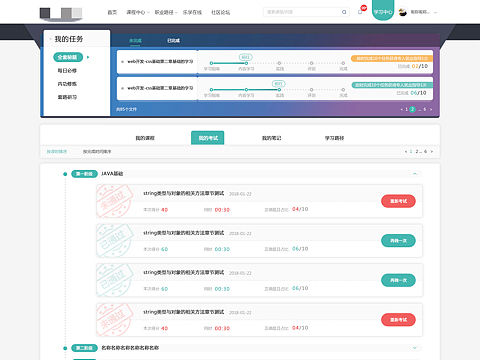Click the orange reward banner on first task
The image size is (480, 360).
coord(392,58)
